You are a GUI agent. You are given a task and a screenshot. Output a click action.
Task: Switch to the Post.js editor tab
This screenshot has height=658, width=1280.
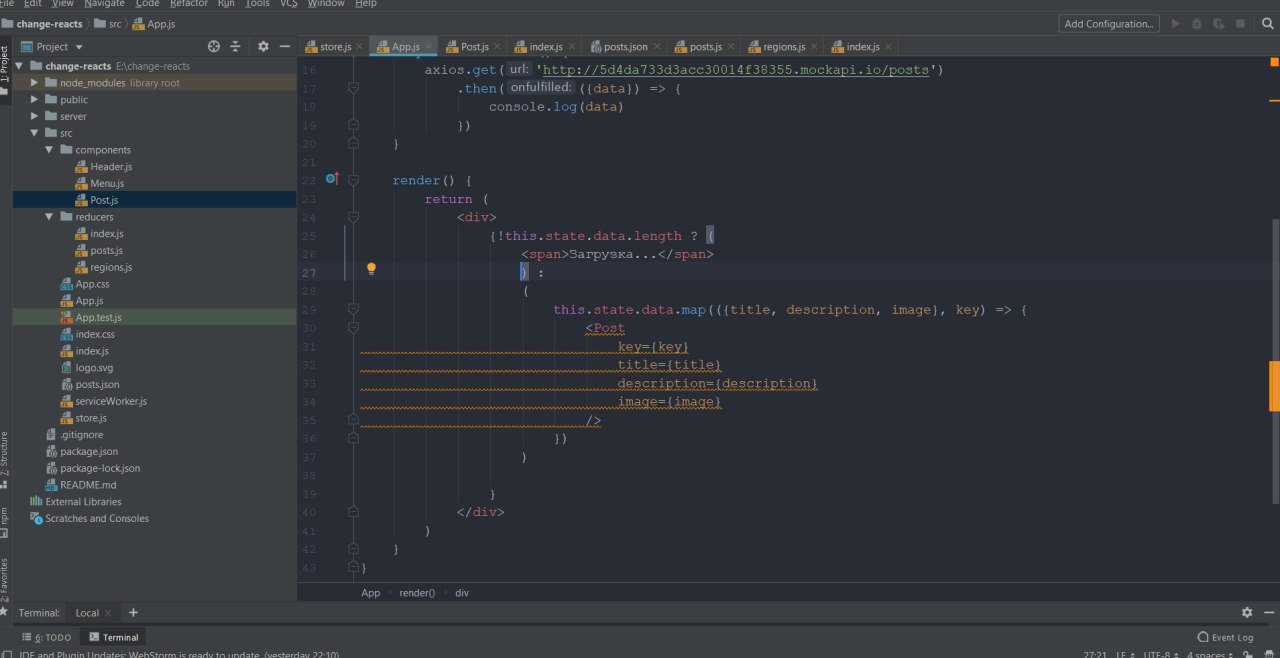click(474, 46)
